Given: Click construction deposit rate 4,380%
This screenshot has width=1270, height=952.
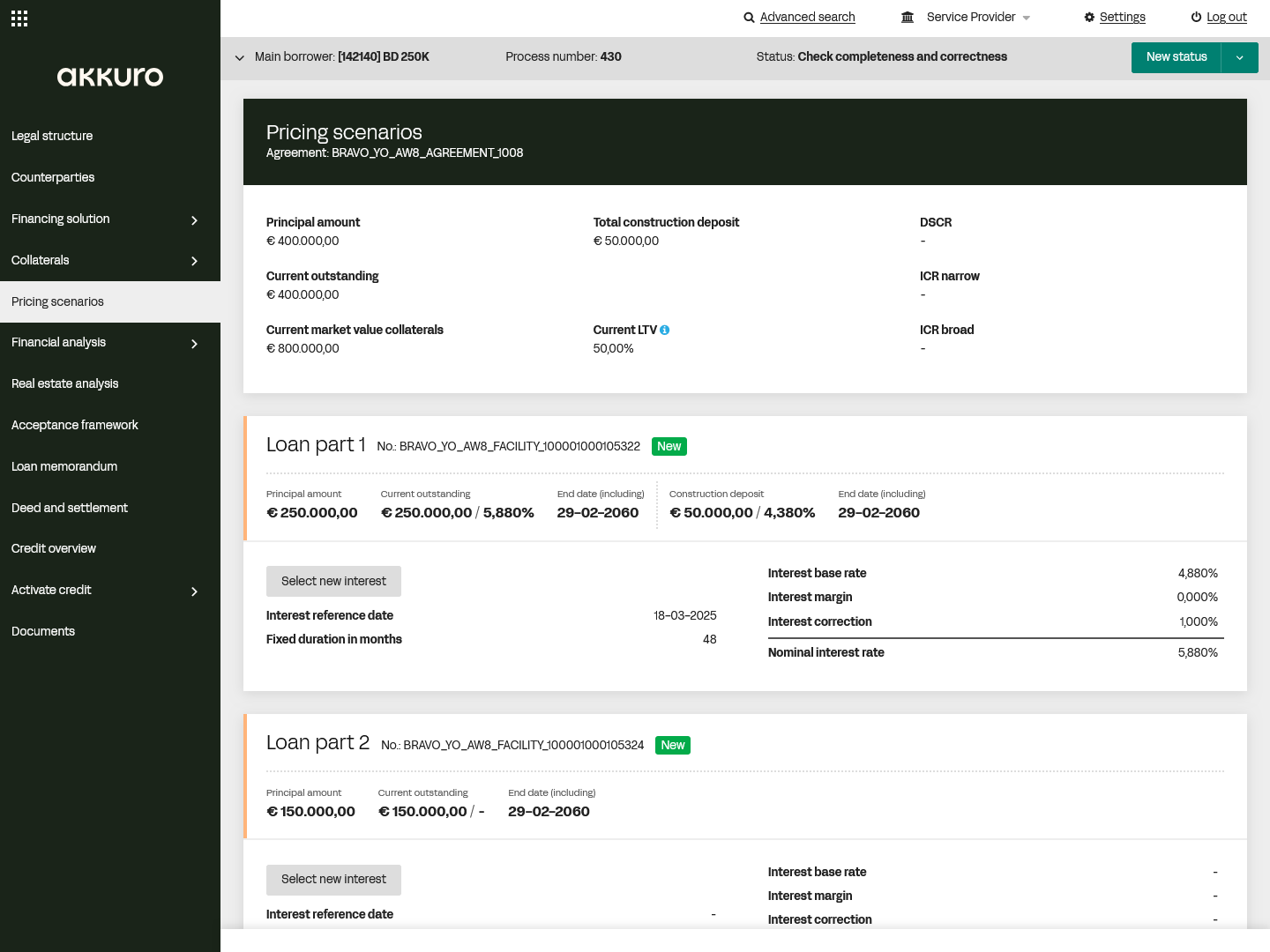Looking at the screenshot, I should pyautogui.click(x=789, y=513).
